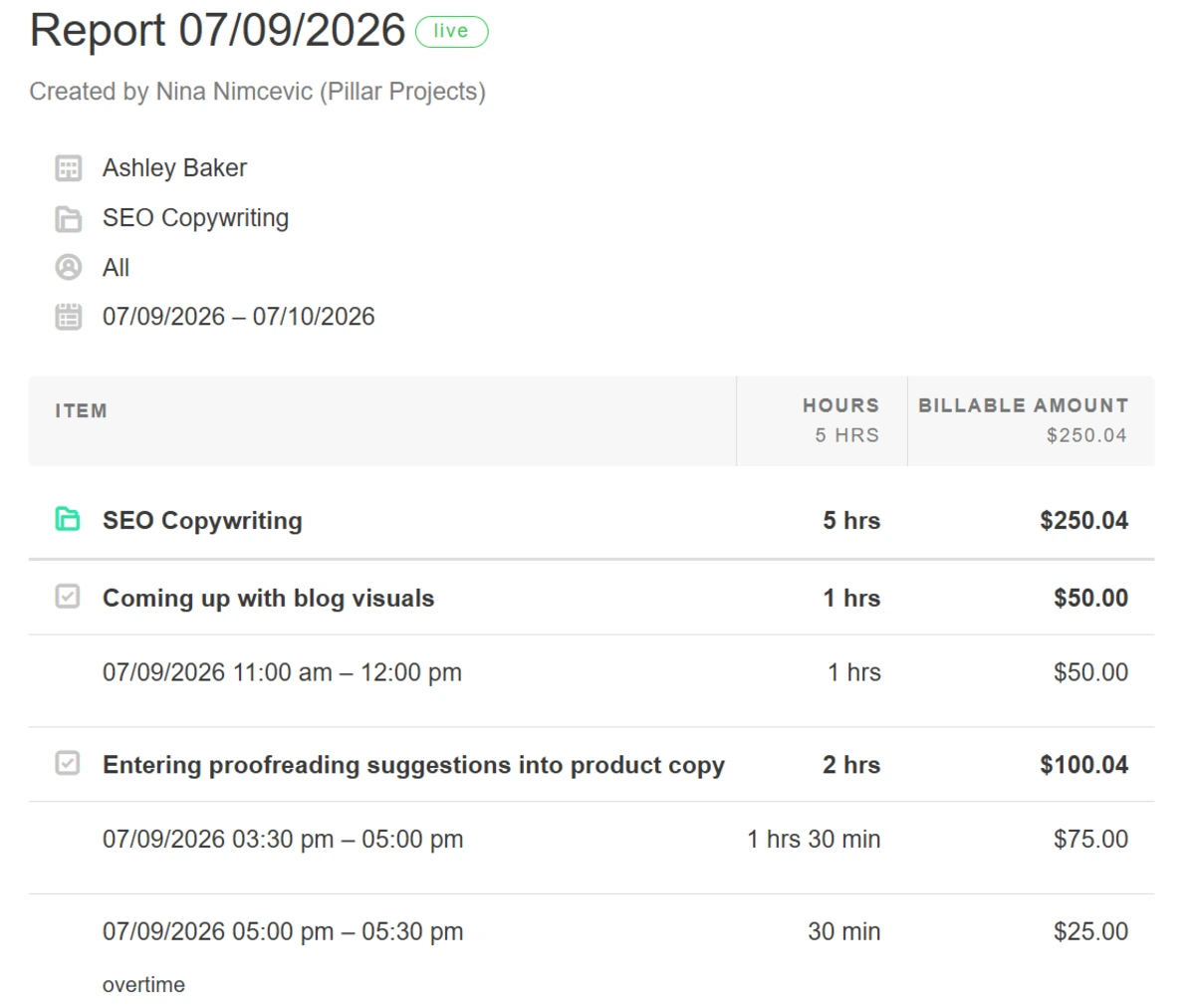Screen dimensions: 1195x1008
Task: Click the person icon beside All
Action: click(x=68, y=267)
